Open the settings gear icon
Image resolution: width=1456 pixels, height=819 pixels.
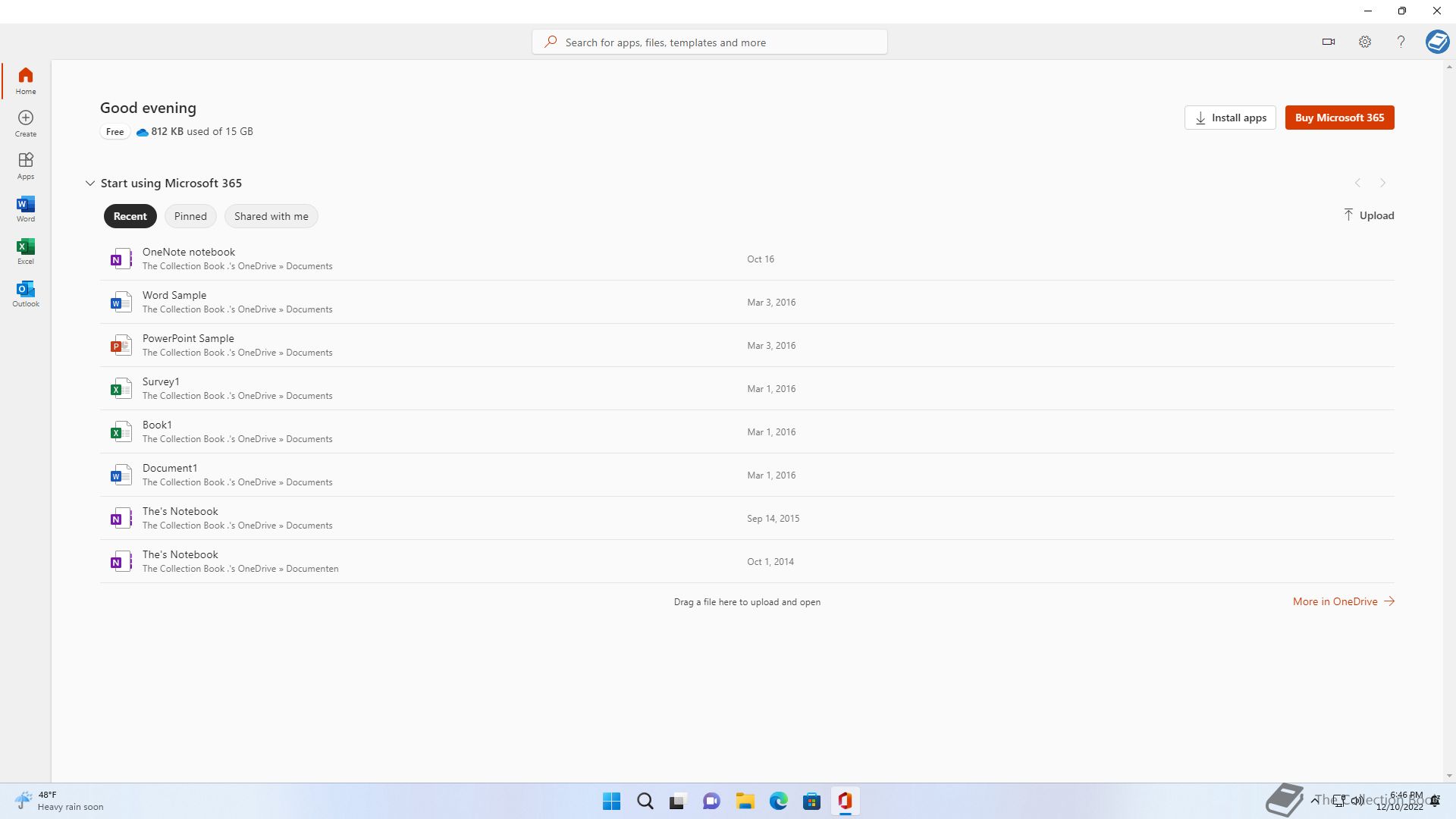point(1364,42)
